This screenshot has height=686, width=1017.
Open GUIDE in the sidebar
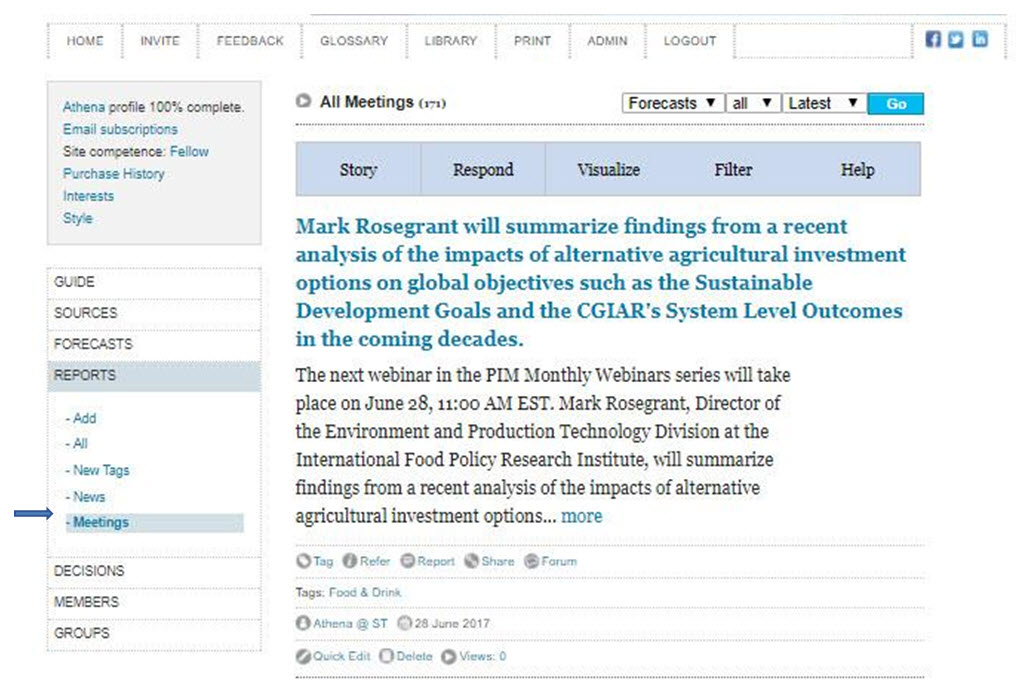pos(154,282)
